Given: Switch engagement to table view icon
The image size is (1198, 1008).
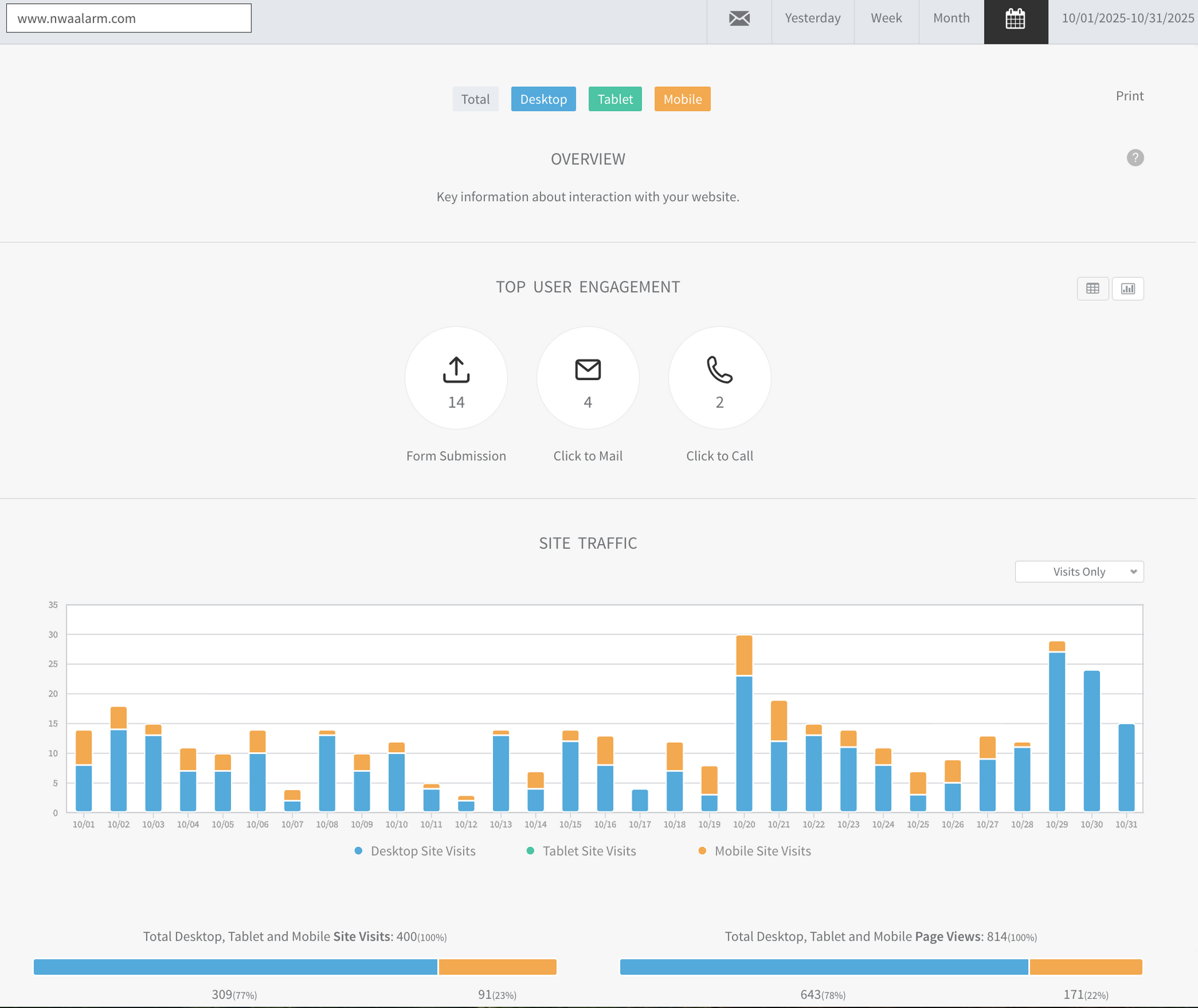Looking at the screenshot, I should tap(1093, 288).
